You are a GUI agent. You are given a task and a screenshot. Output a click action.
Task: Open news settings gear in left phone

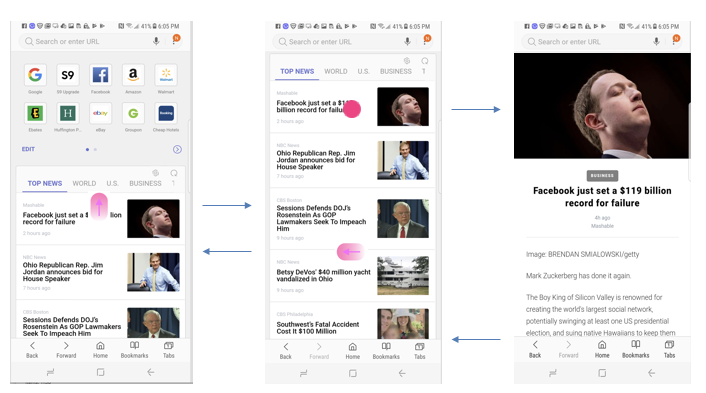point(155,173)
